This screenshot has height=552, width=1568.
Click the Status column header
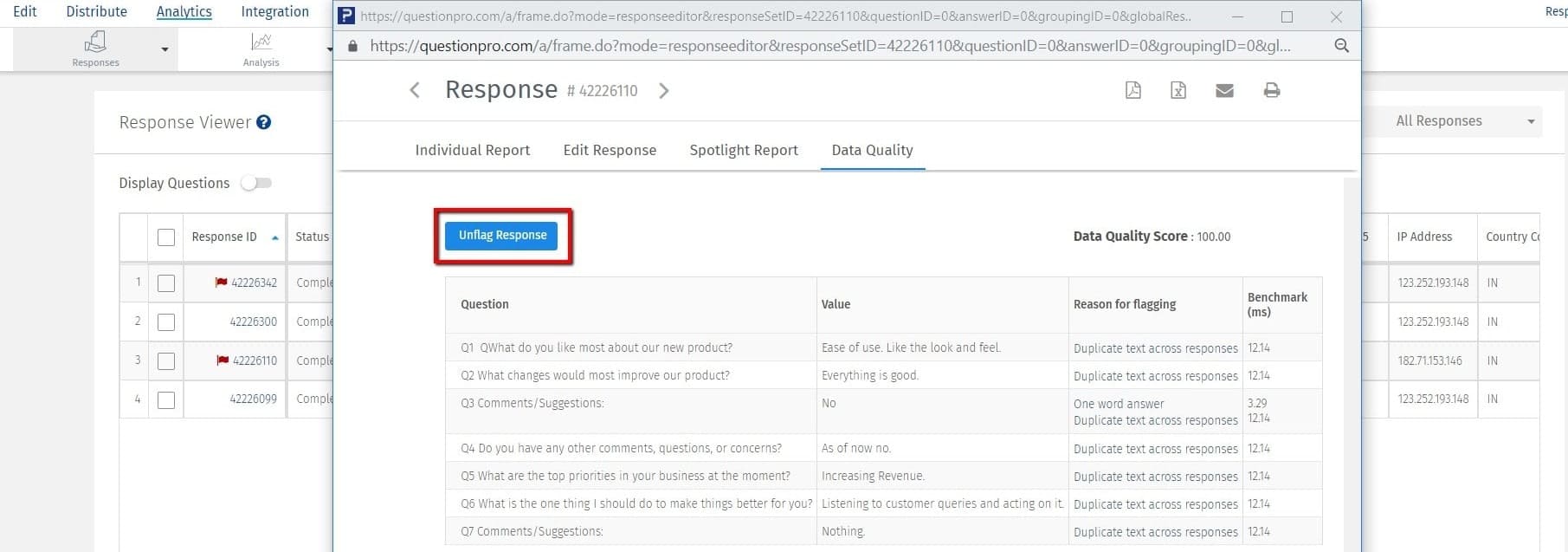coord(312,237)
